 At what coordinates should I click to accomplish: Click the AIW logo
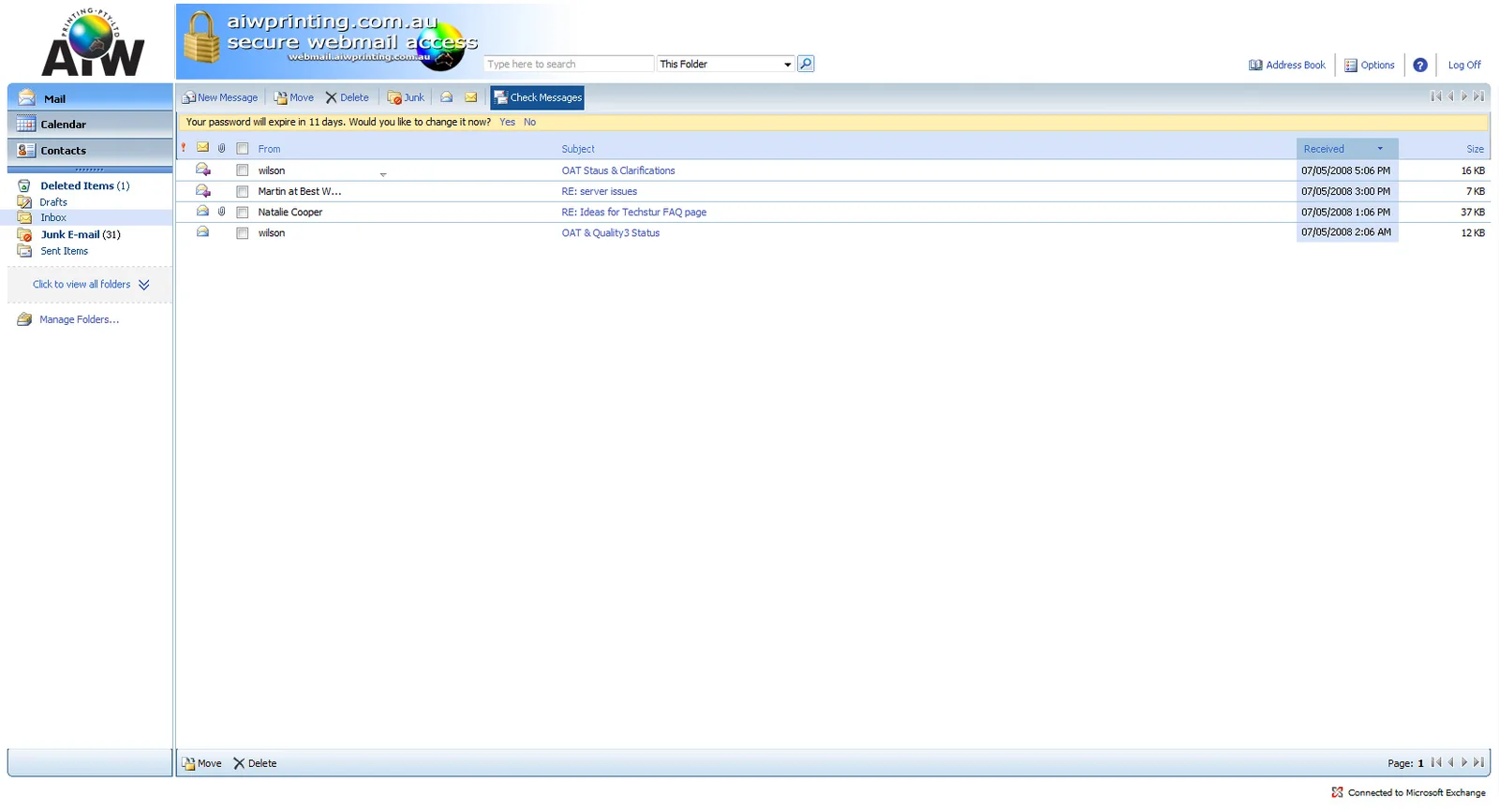coord(93,42)
